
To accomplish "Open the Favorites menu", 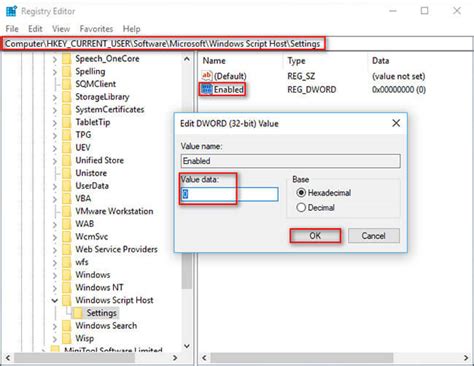I will coord(96,29).
